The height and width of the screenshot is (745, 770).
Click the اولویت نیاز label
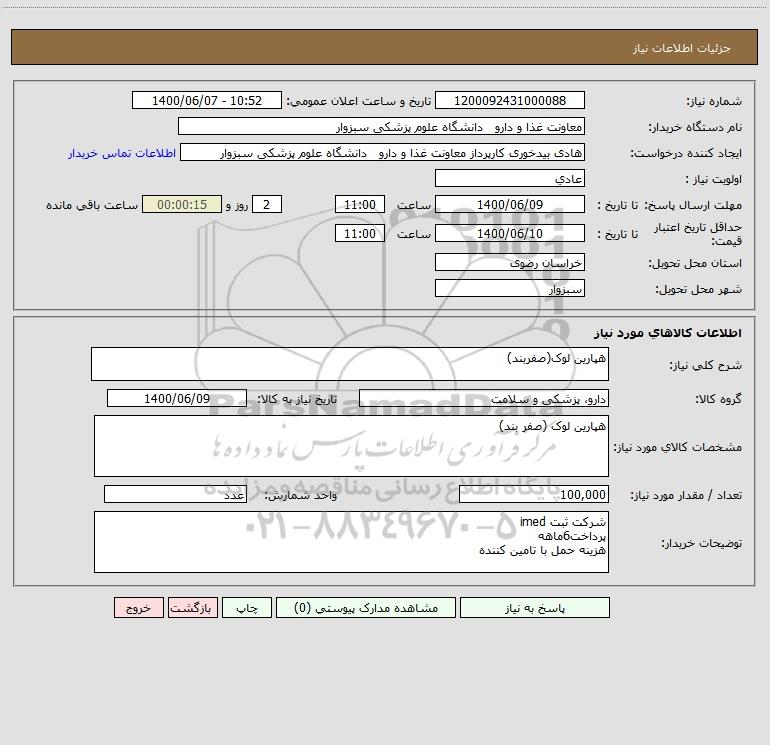tap(714, 180)
